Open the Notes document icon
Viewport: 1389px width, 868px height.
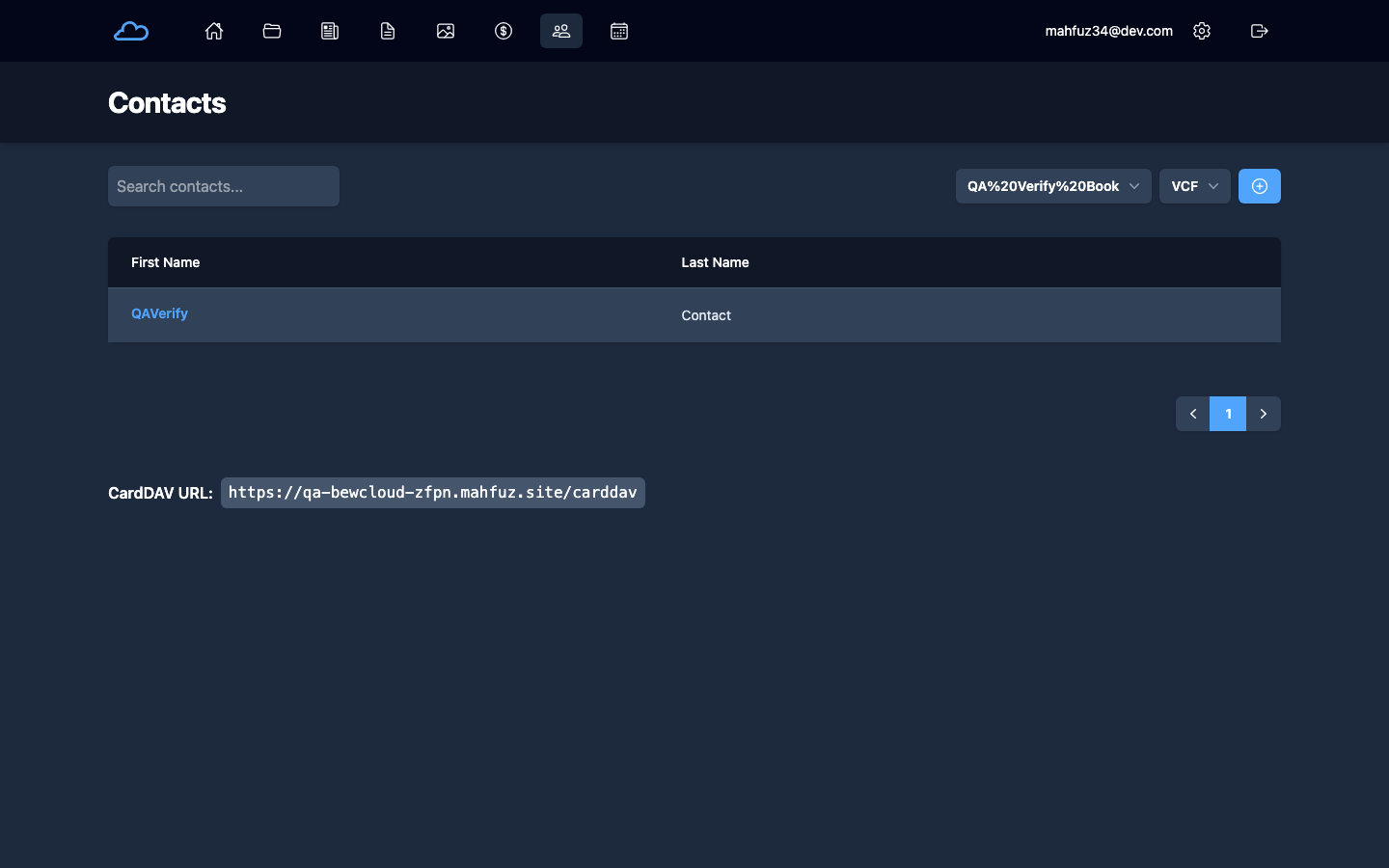click(x=388, y=31)
